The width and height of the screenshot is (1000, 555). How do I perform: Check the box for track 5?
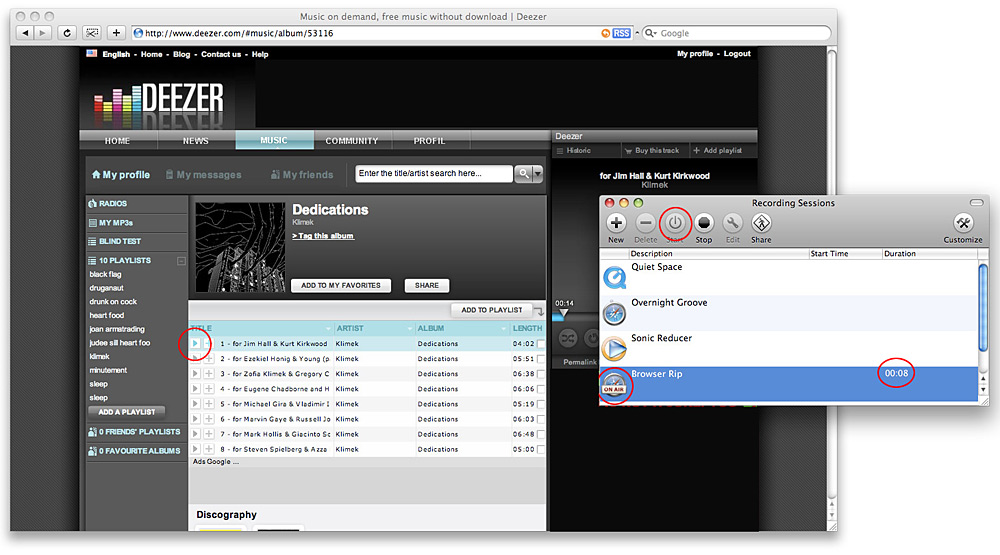click(x=541, y=404)
